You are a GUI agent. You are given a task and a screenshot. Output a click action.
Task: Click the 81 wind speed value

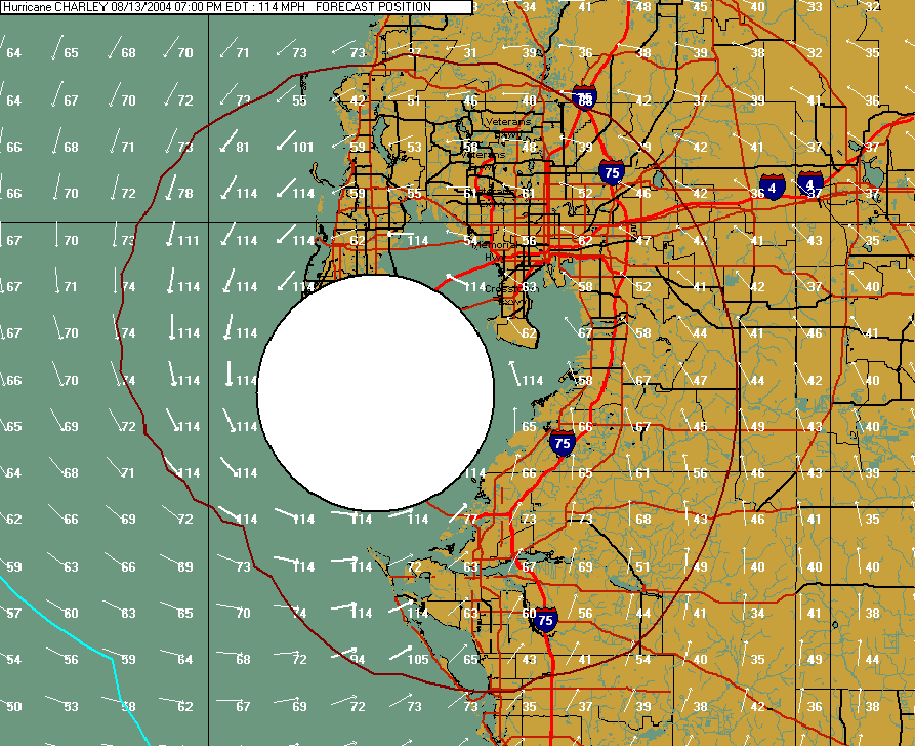pos(243,148)
